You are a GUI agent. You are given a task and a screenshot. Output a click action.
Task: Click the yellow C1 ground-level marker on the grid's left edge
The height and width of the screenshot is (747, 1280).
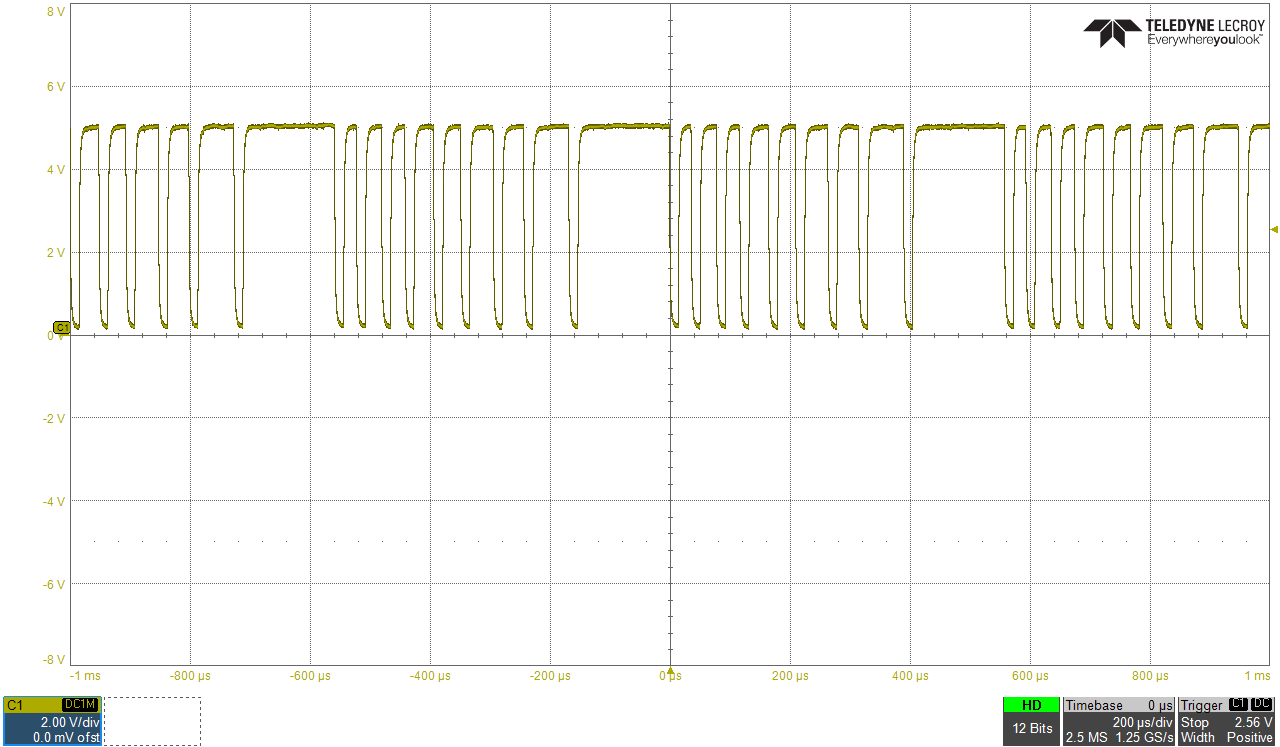coord(61,328)
